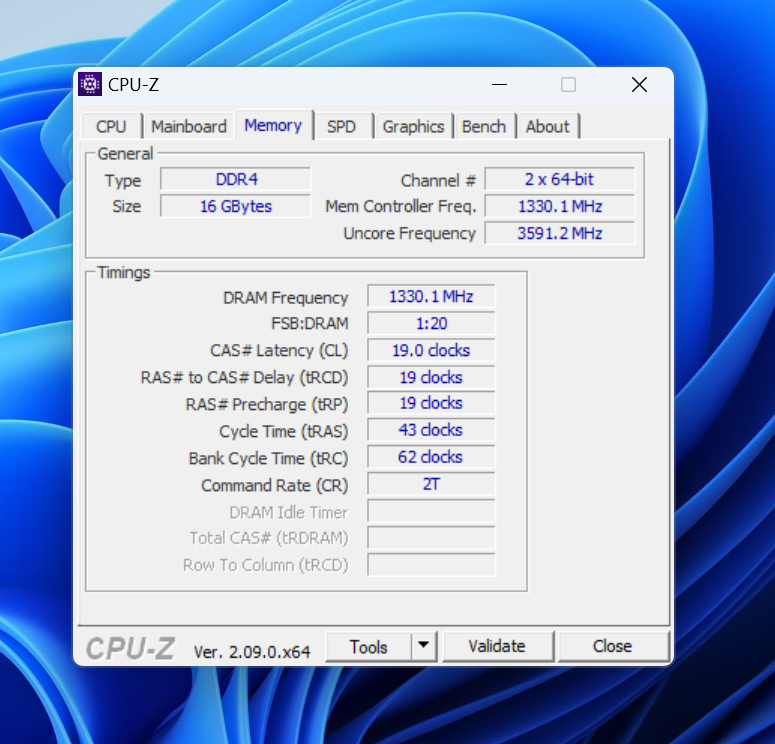
Task: Click the FSB:DRAM value 1:20
Action: click(x=431, y=323)
